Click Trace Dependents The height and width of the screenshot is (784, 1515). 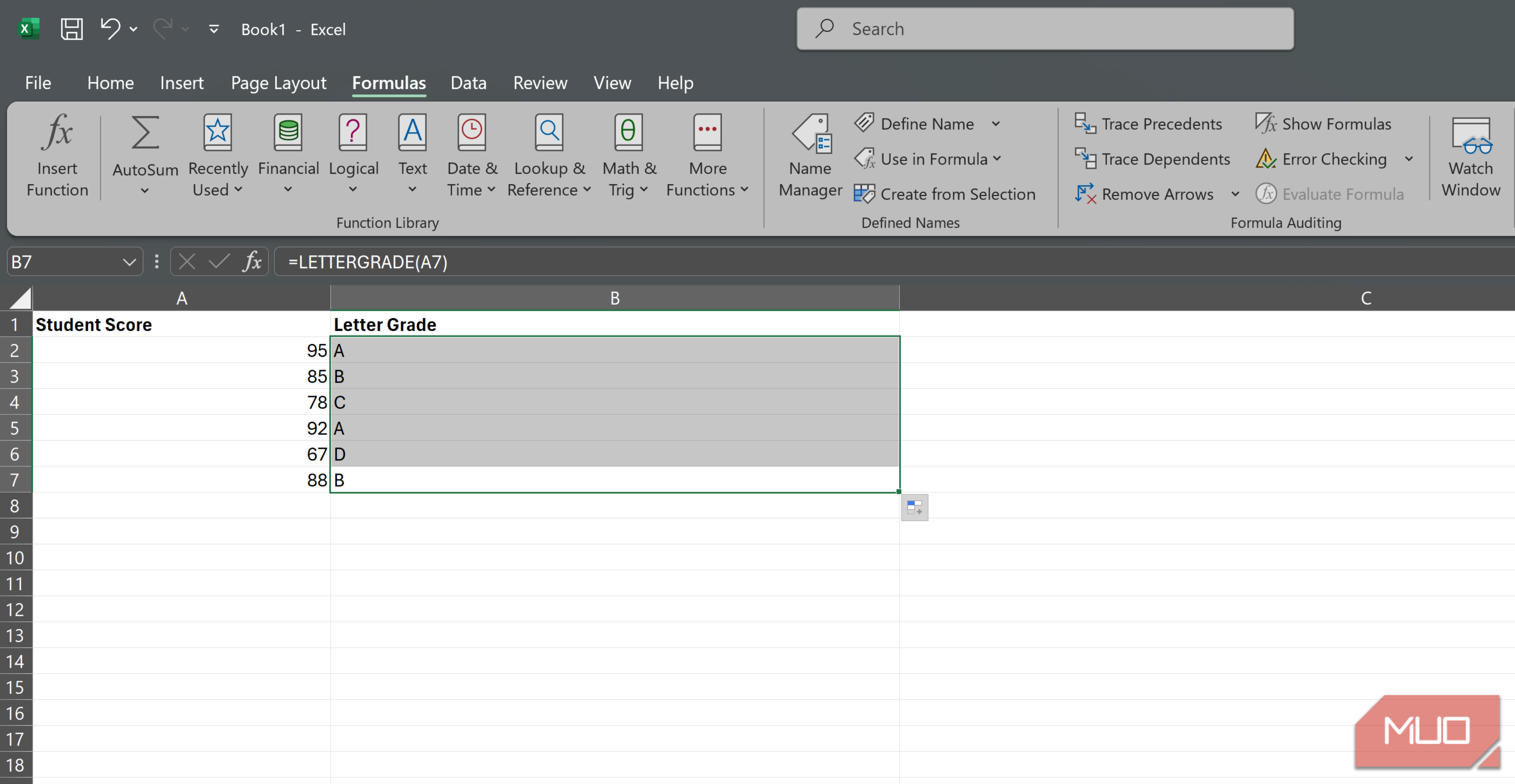pyautogui.click(x=1152, y=159)
